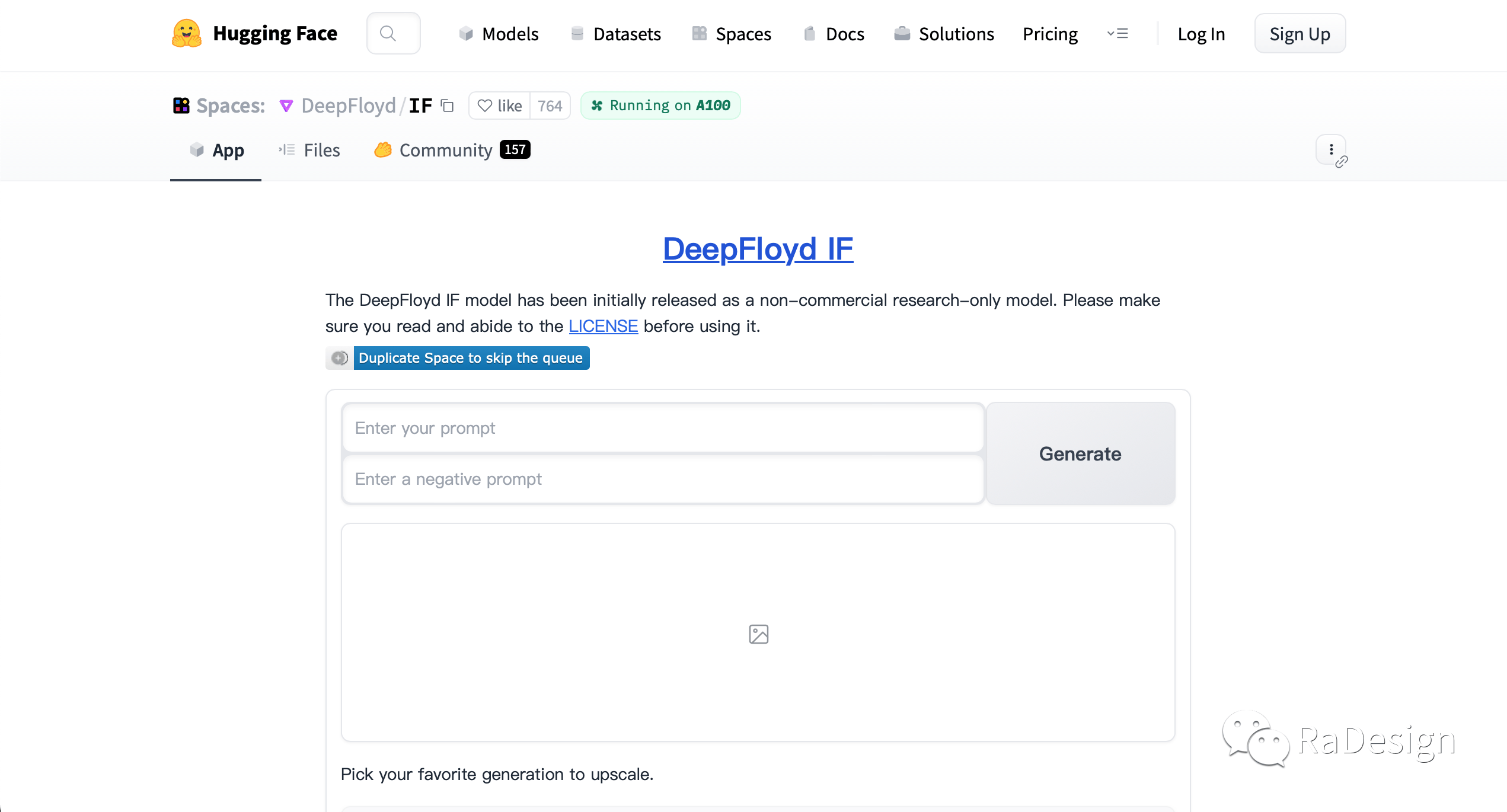
Task: Click the Generate button
Action: pos(1080,453)
